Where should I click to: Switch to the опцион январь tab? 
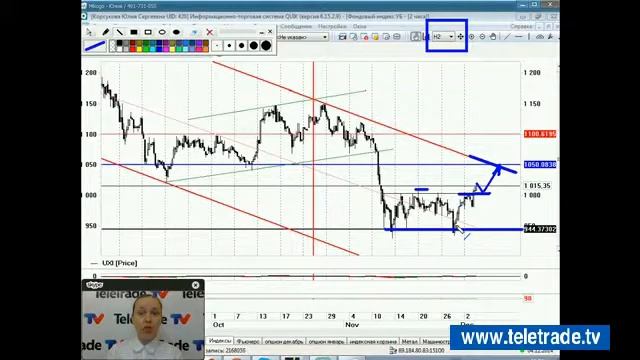tap(326, 341)
